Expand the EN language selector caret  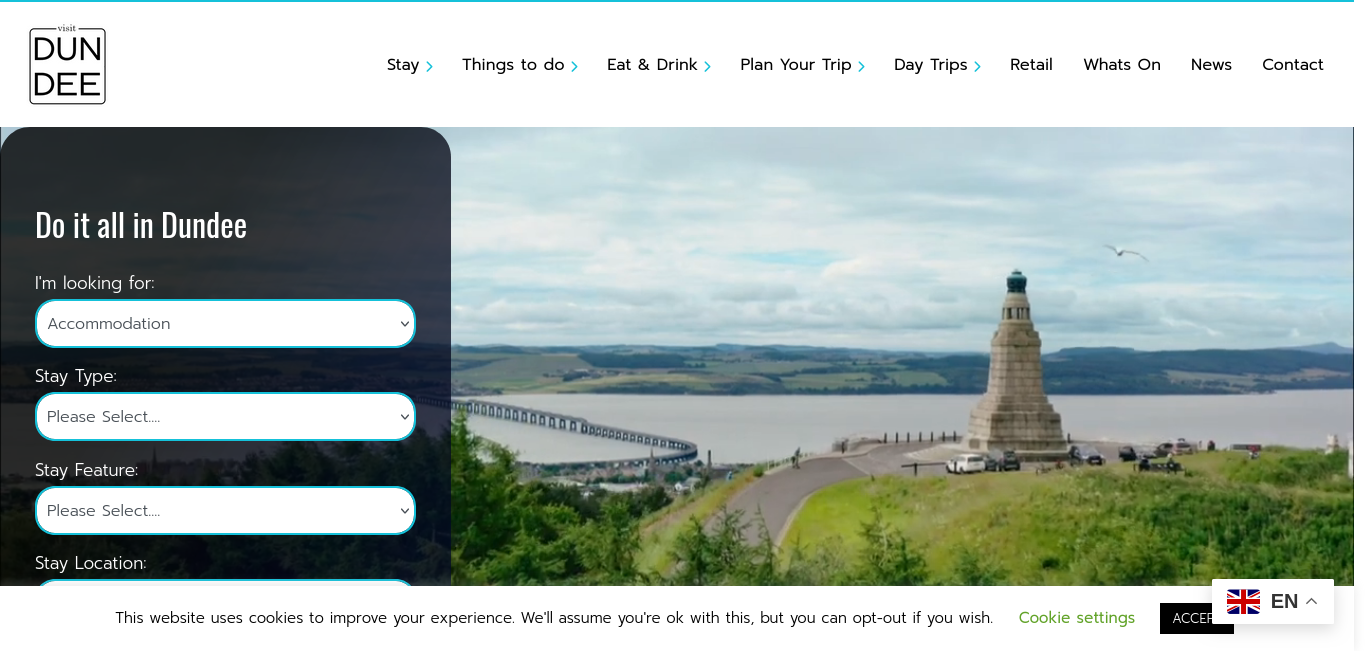(1312, 602)
